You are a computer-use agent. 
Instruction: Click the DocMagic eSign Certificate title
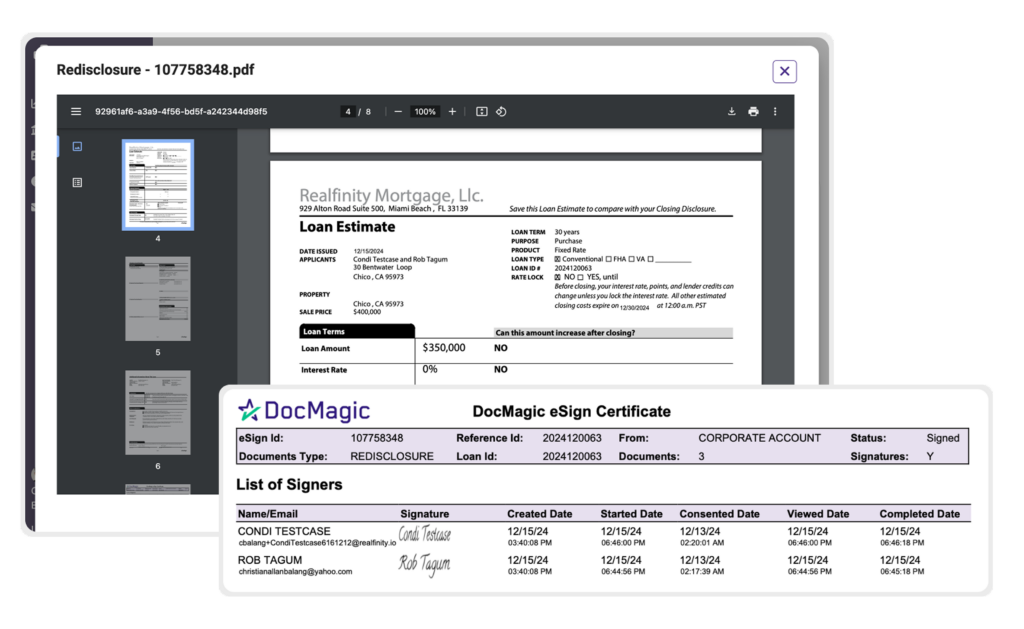[x=571, y=411]
